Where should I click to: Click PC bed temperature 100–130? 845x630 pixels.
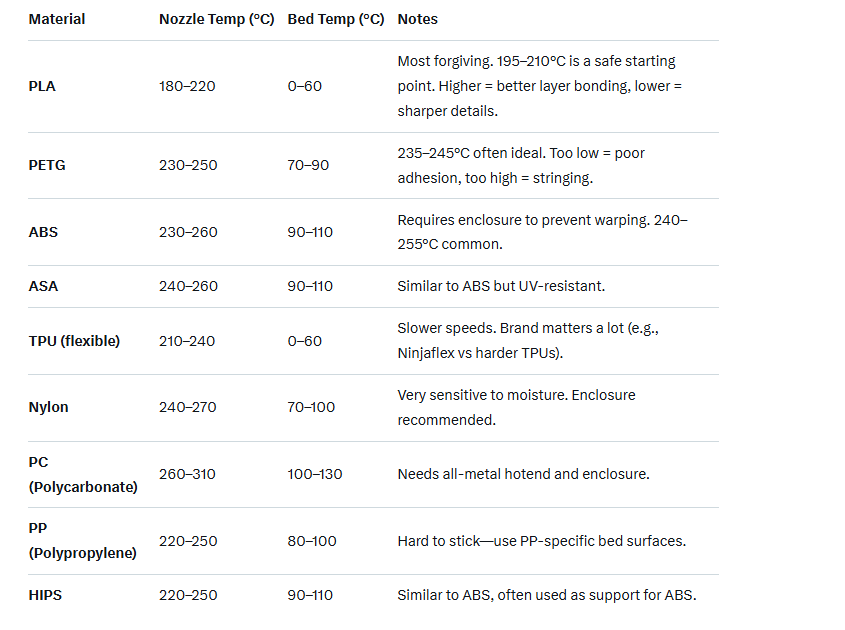pyautogui.click(x=315, y=474)
